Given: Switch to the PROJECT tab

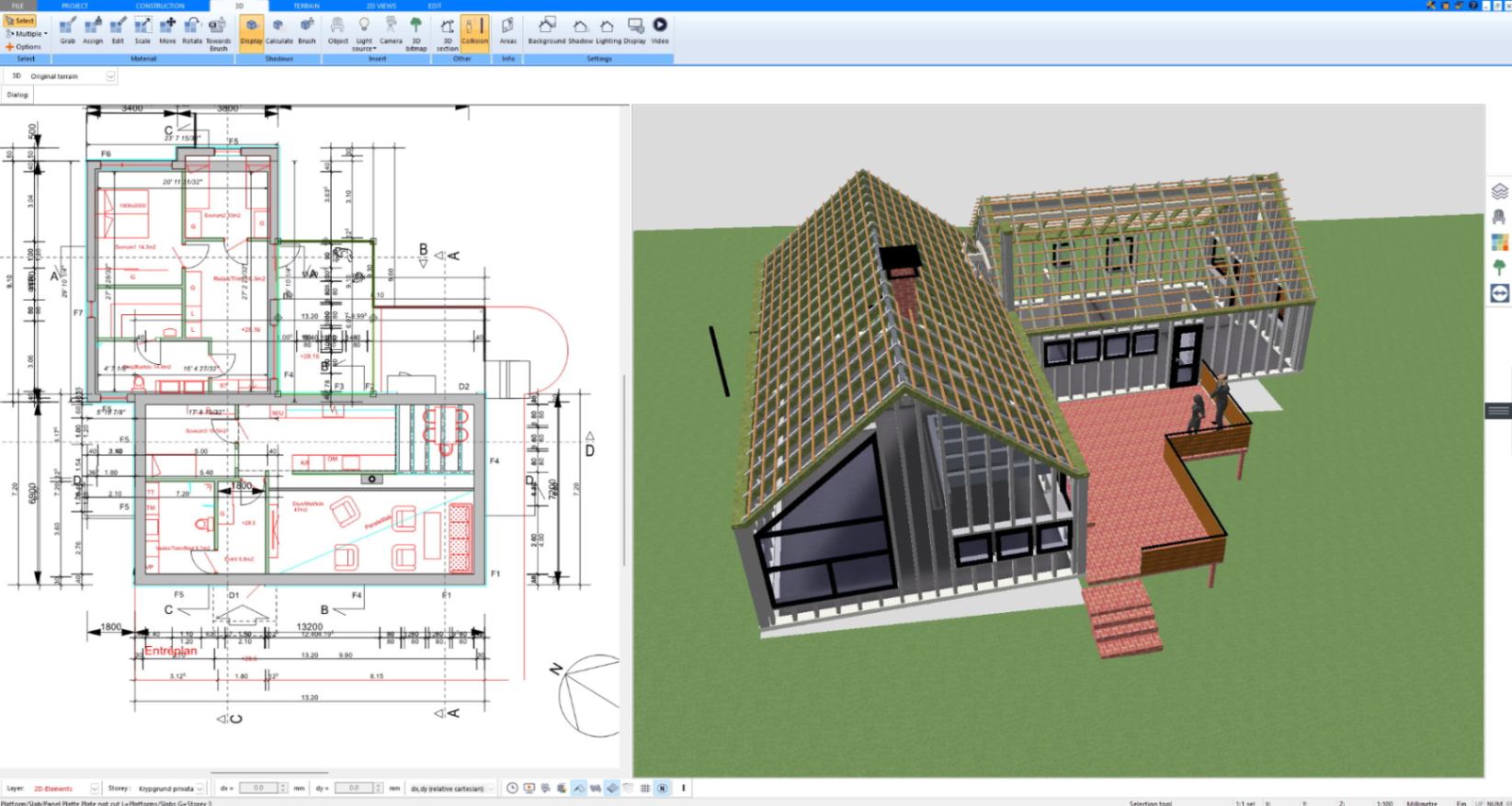Looking at the screenshot, I should 75,6.
